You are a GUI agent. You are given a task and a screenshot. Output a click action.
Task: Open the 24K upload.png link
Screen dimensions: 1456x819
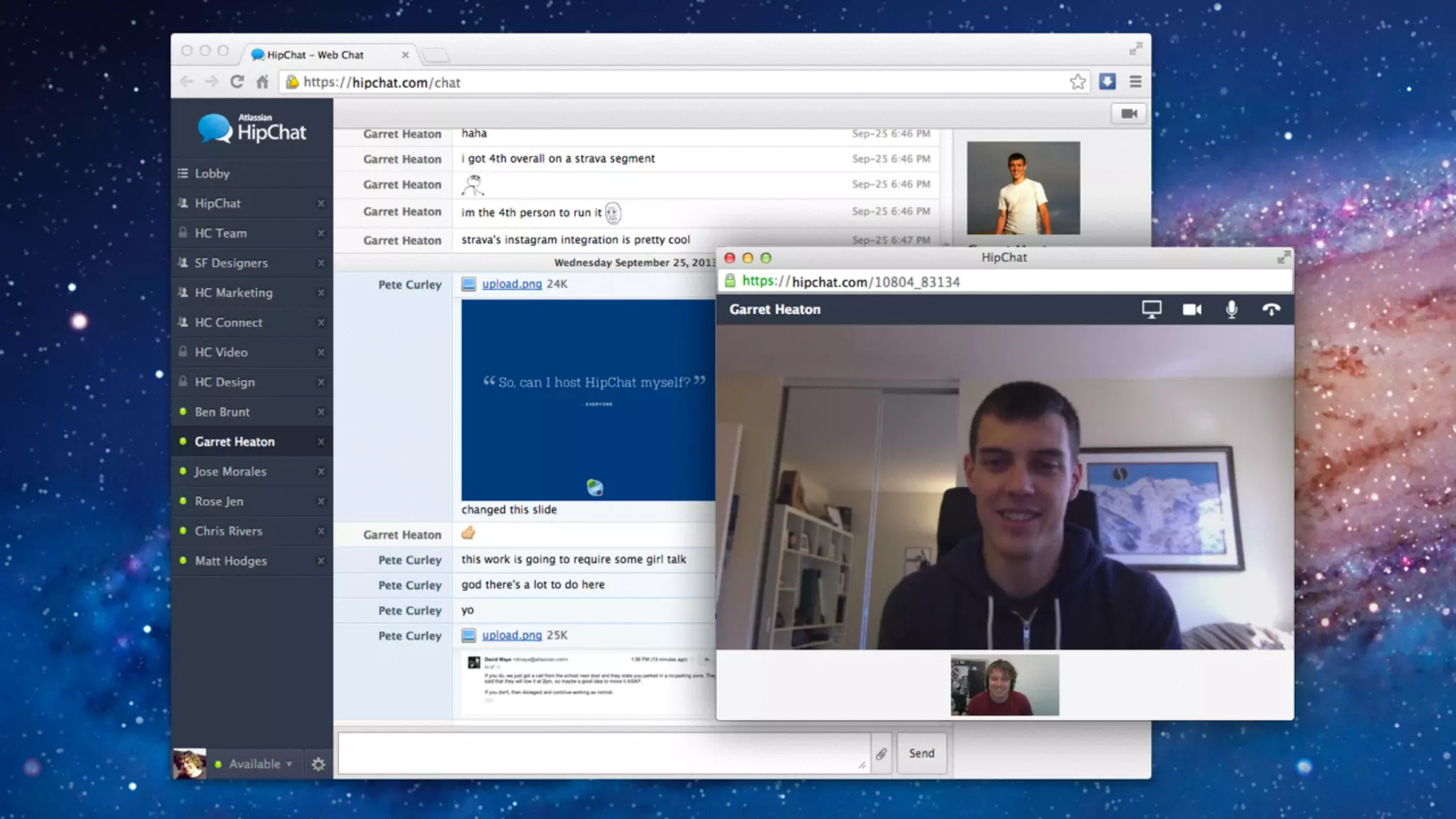click(511, 284)
